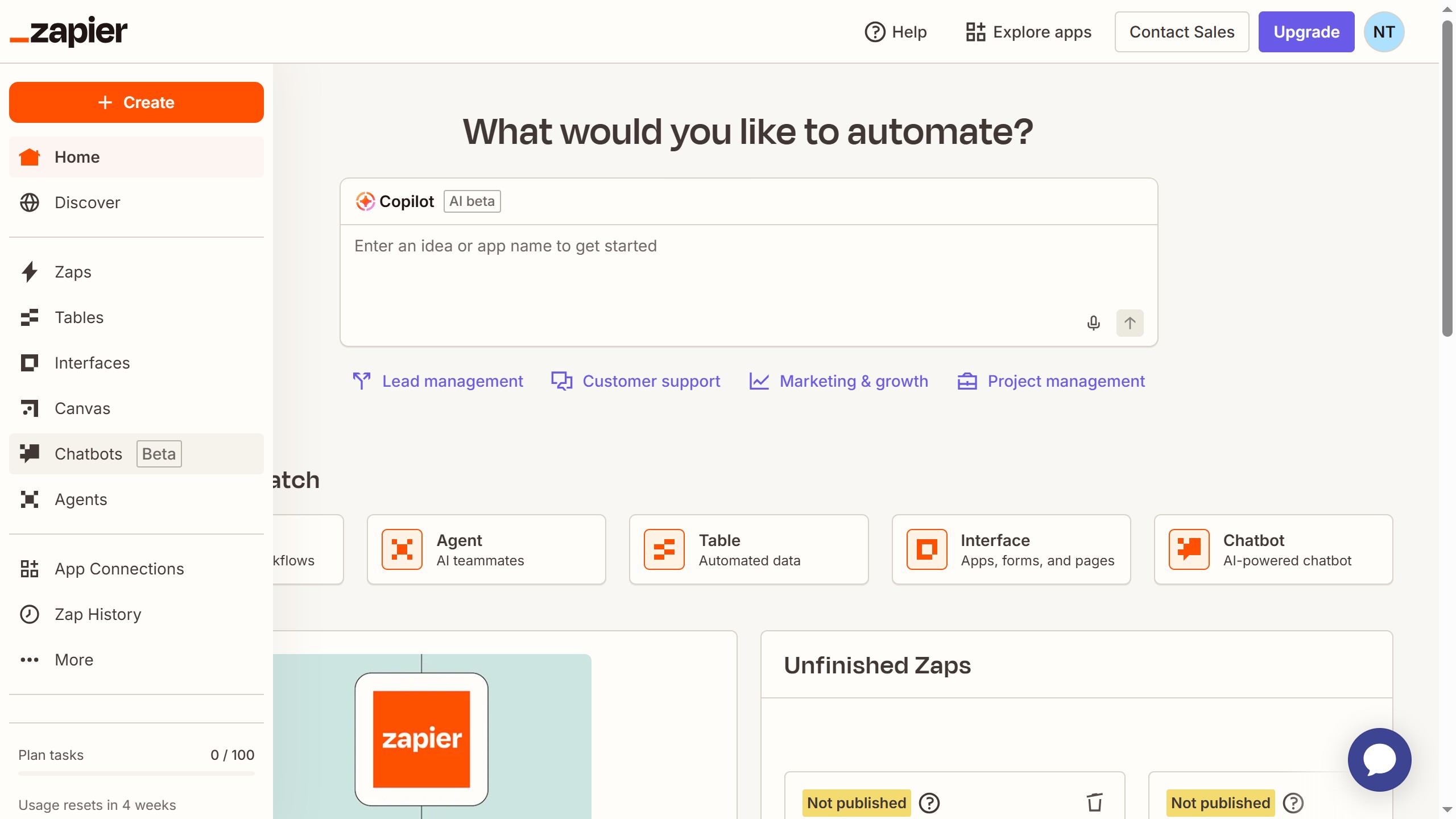Click the Home house icon

[x=30, y=157]
